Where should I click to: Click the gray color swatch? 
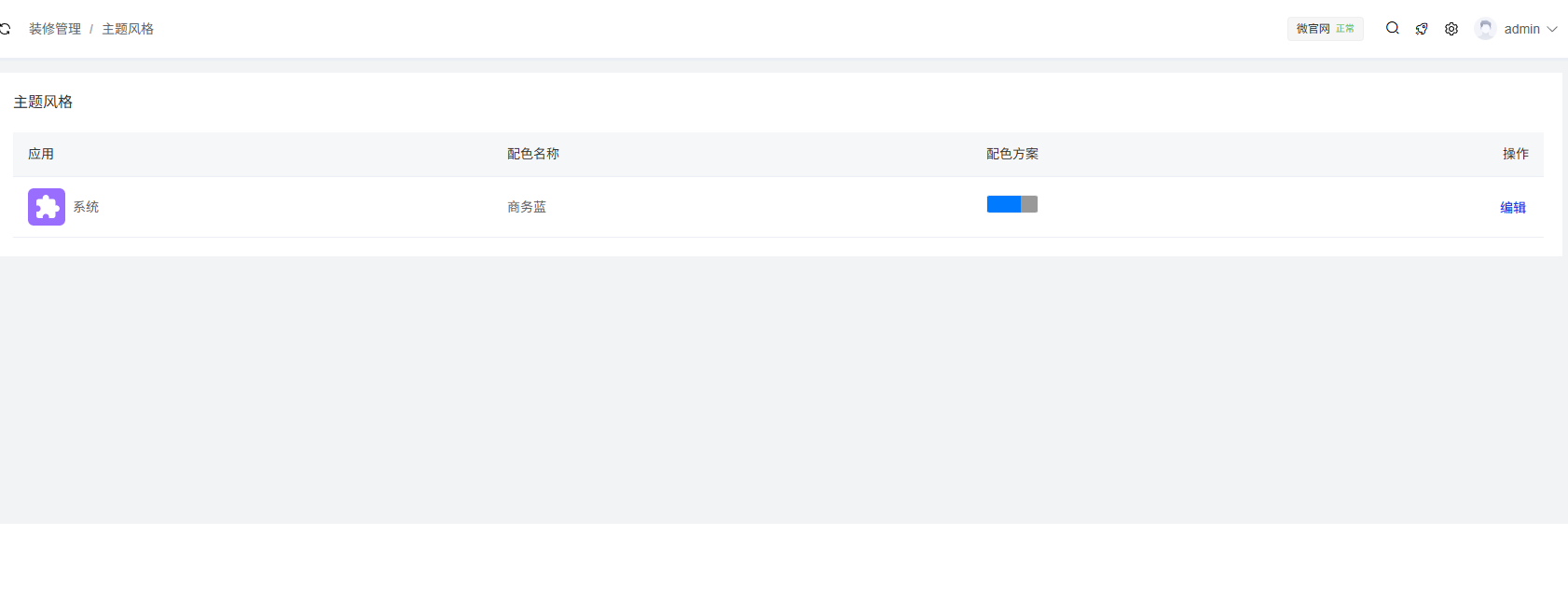[1029, 204]
